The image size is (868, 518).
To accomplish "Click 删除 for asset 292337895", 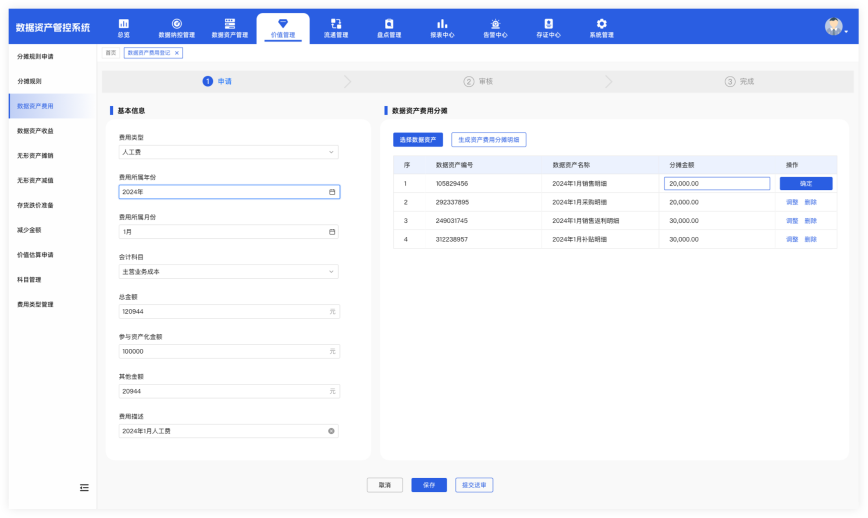I will coord(810,202).
